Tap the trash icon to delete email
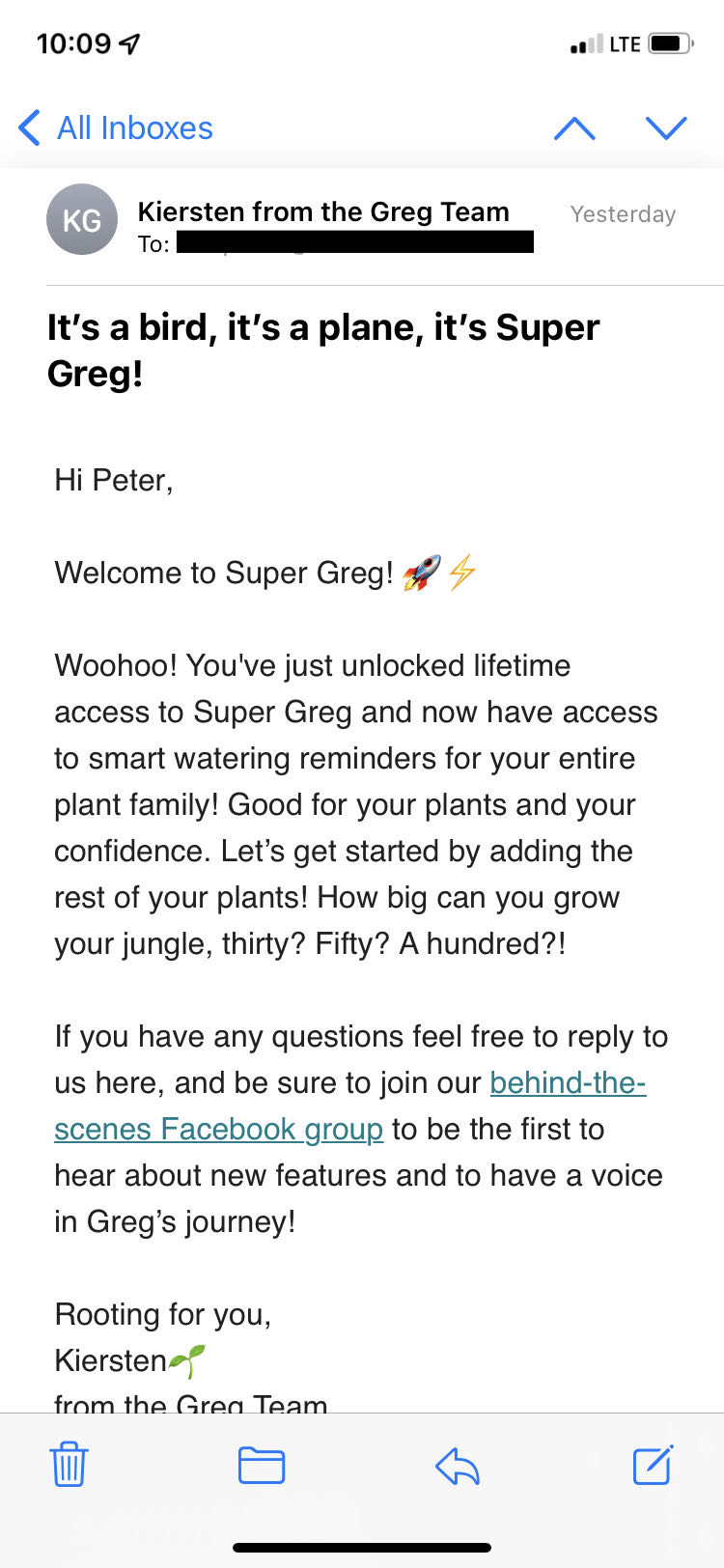This screenshot has width=724, height=1568. (69, 1465)
